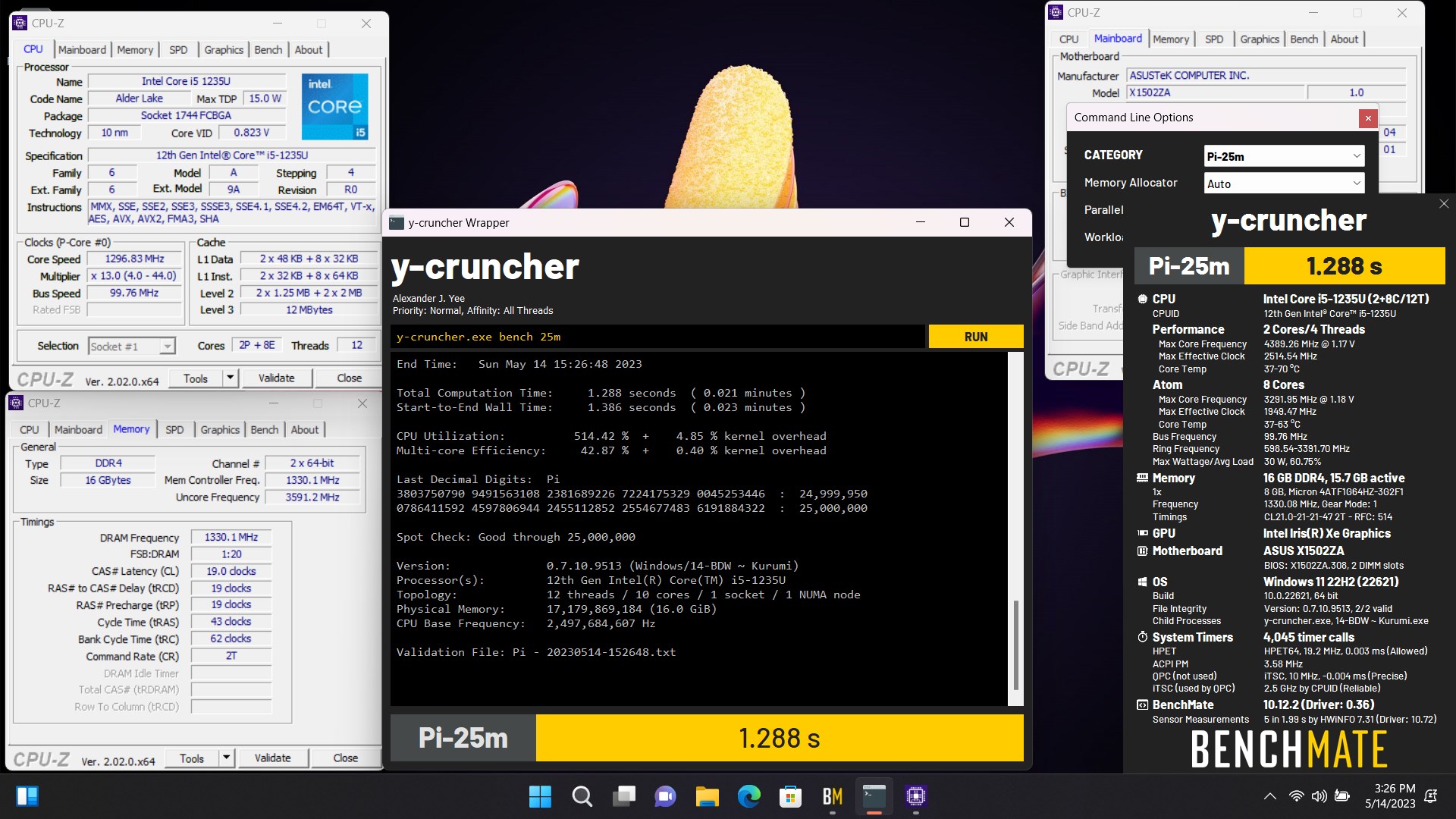Click Uncore Frequency 3591.2 MHz value
Screen dimensions: 1456x819
pos(312,497)
